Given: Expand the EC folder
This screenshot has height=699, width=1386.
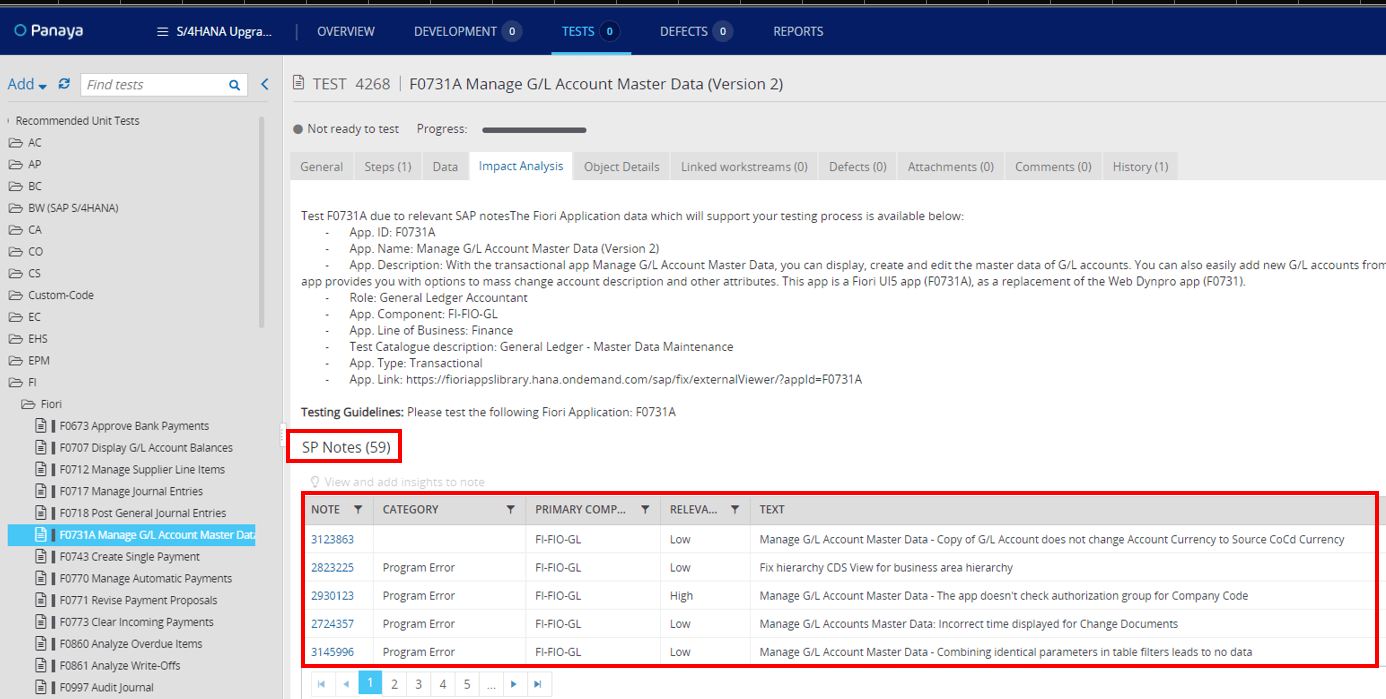Looking at the screenshot, I should pyautogui.click(x=25, y=317).
